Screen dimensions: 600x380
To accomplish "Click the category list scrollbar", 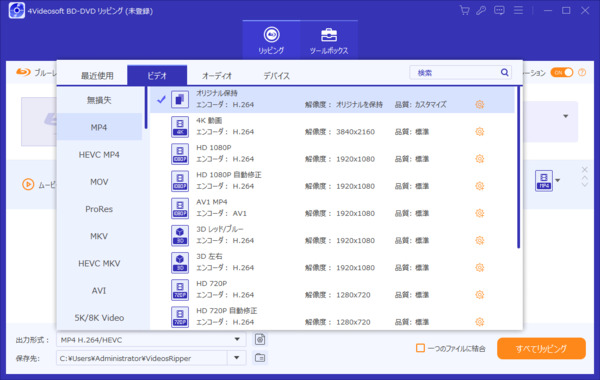I will point(146,108).
